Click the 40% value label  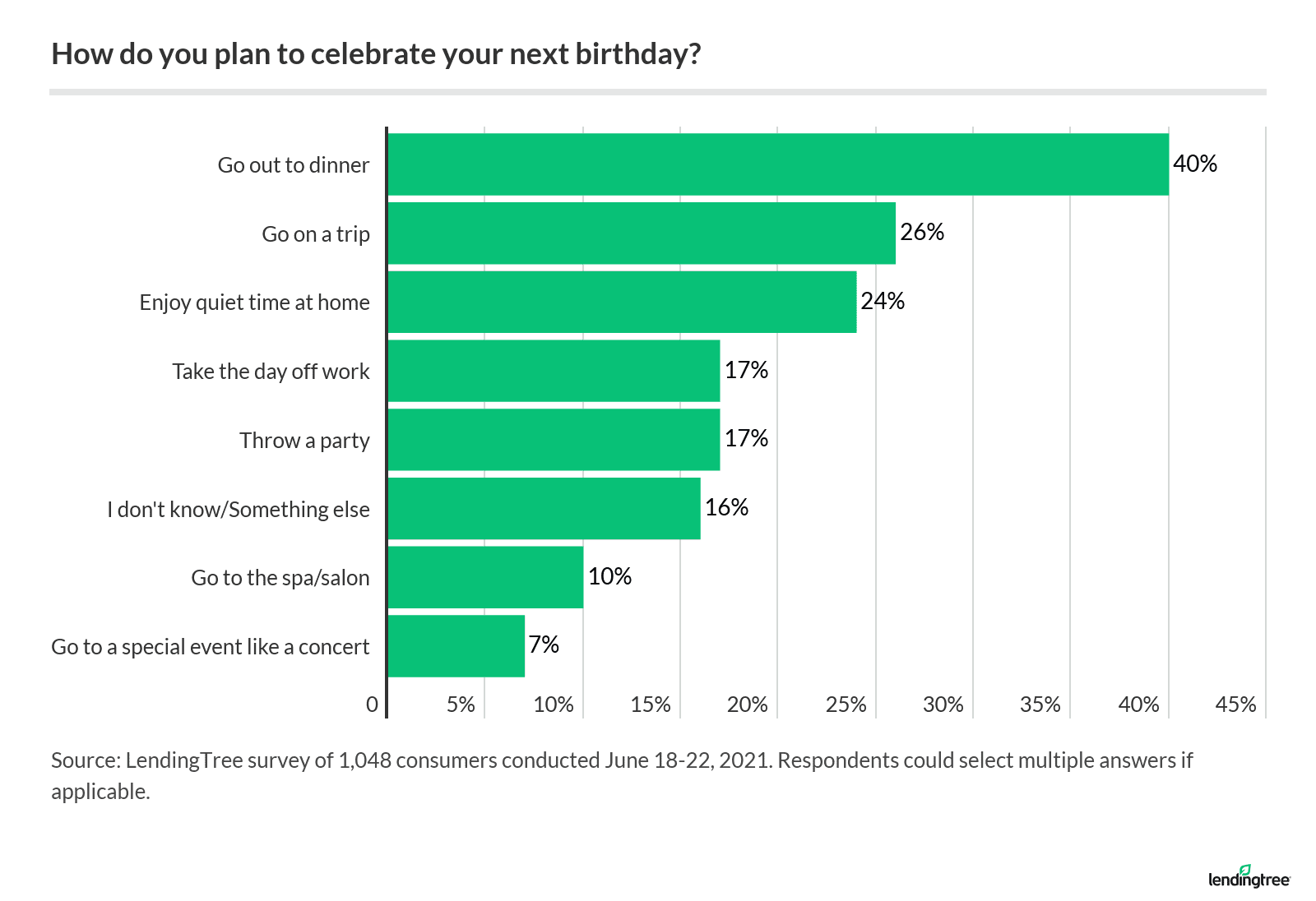(1194, 164)
